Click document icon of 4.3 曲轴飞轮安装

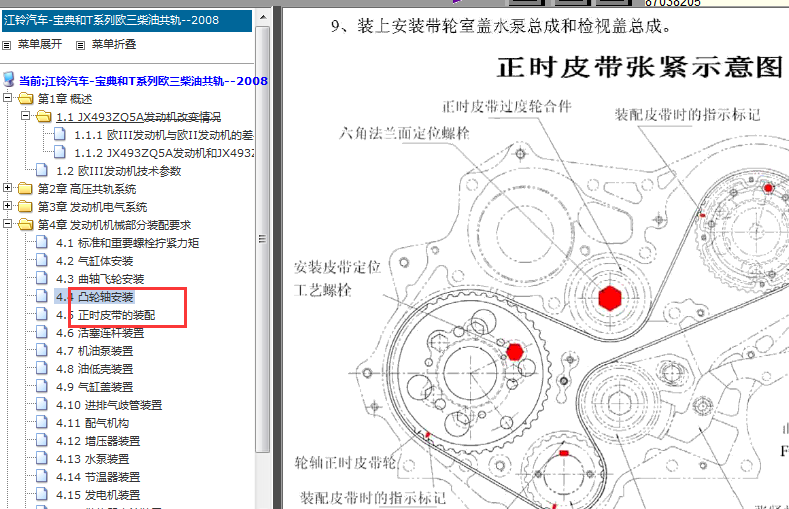[42, 278]
